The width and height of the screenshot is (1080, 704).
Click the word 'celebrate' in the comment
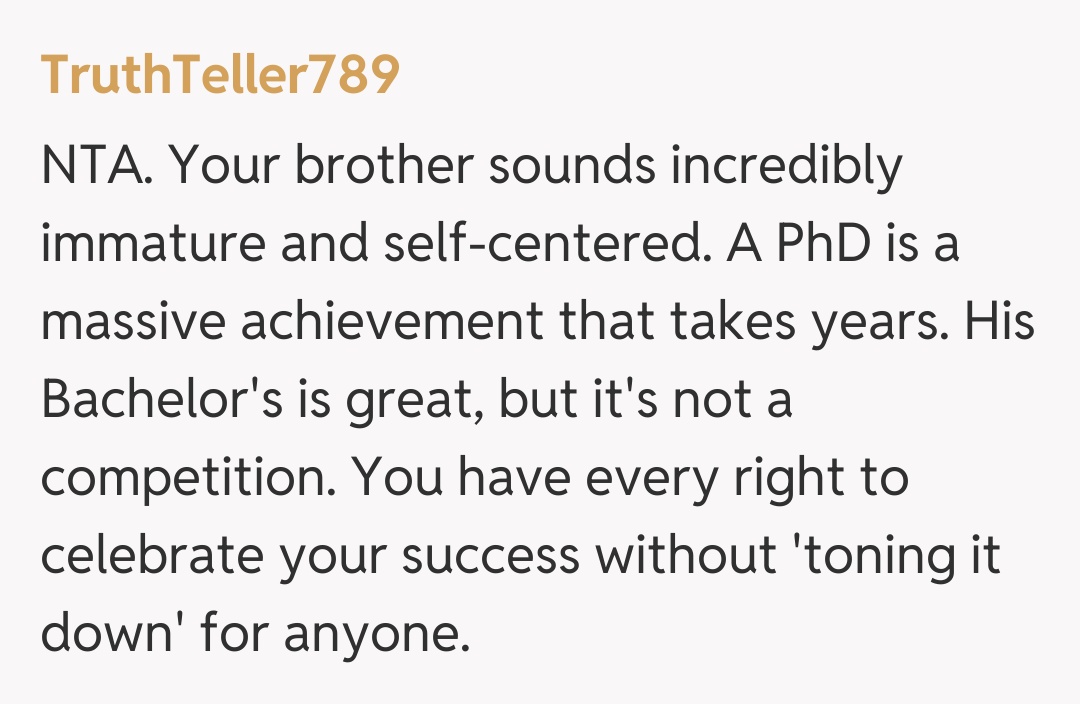click(152, 557)
